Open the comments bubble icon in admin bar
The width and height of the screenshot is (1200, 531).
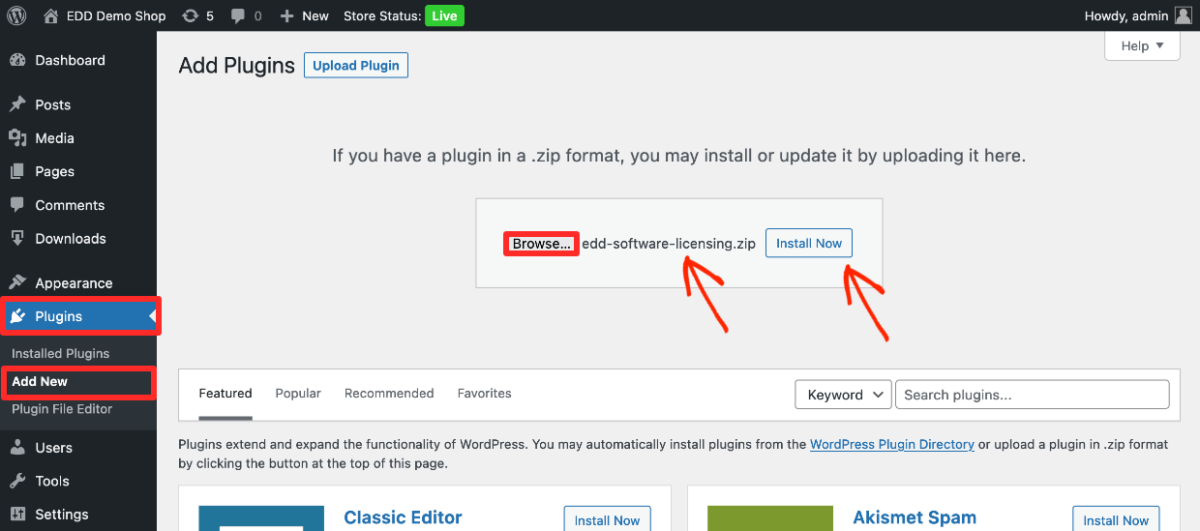coord(237,16)
